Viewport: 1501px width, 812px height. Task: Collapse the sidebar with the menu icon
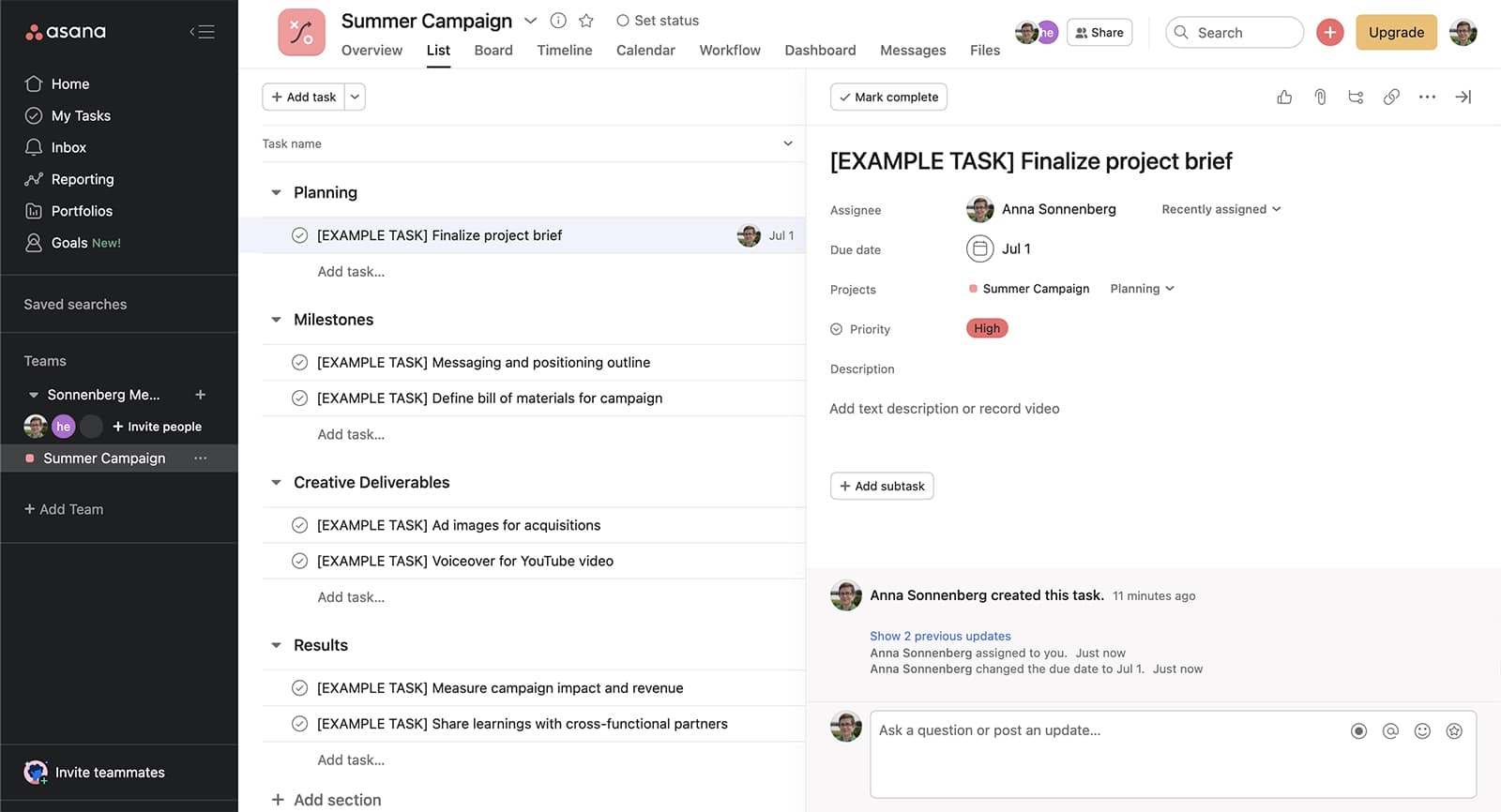tap(203, 32)
